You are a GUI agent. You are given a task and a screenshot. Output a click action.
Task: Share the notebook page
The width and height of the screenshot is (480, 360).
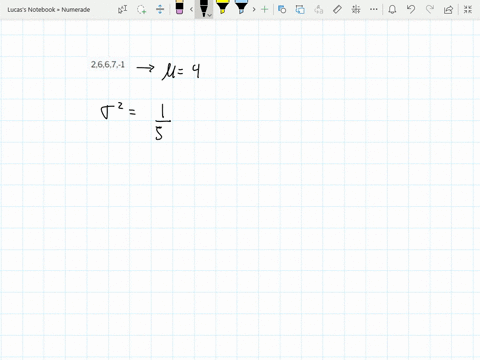click(x=448, y=9)
